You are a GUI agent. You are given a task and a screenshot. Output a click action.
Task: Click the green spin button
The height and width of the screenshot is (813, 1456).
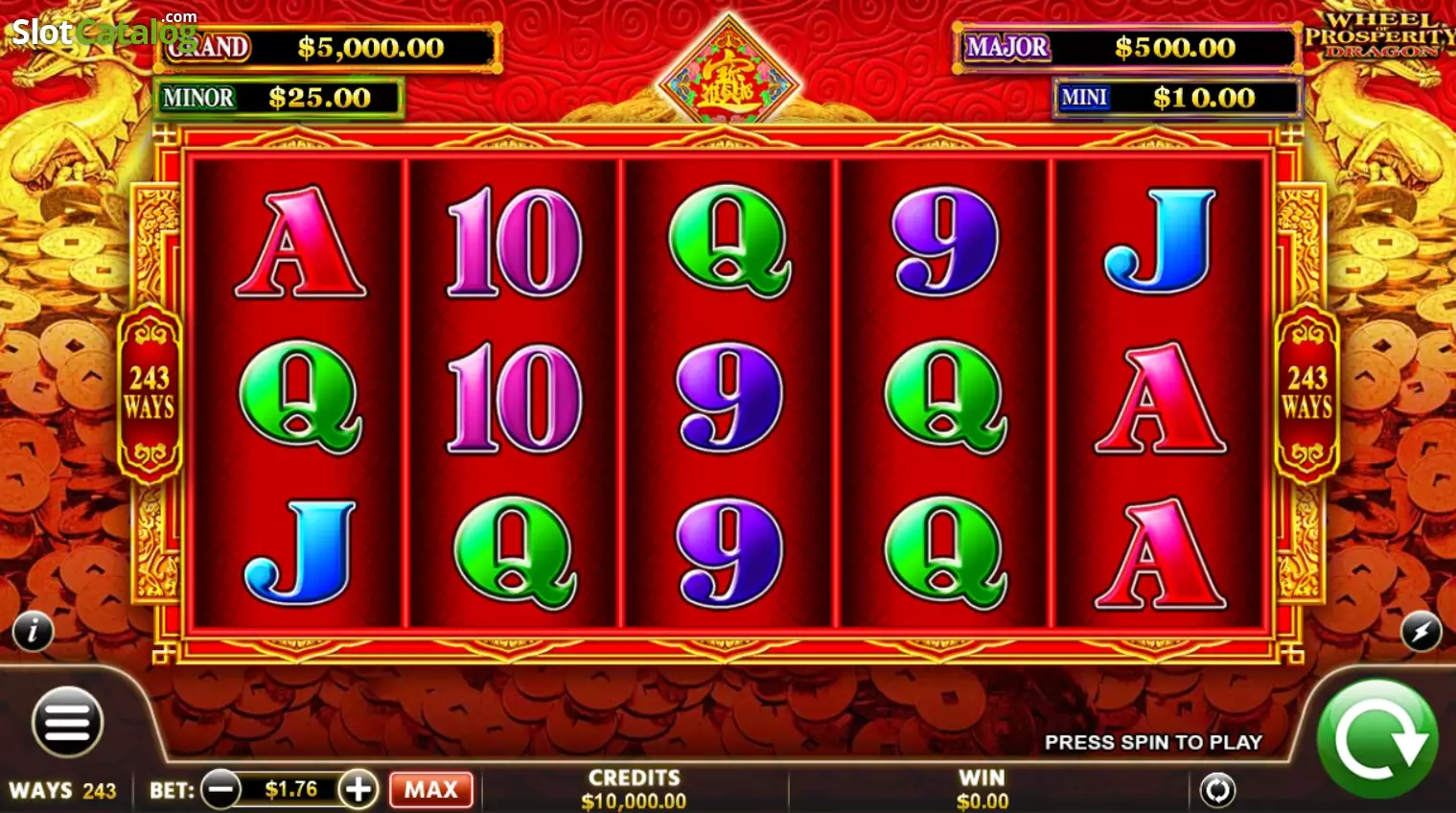[1377, 738]
